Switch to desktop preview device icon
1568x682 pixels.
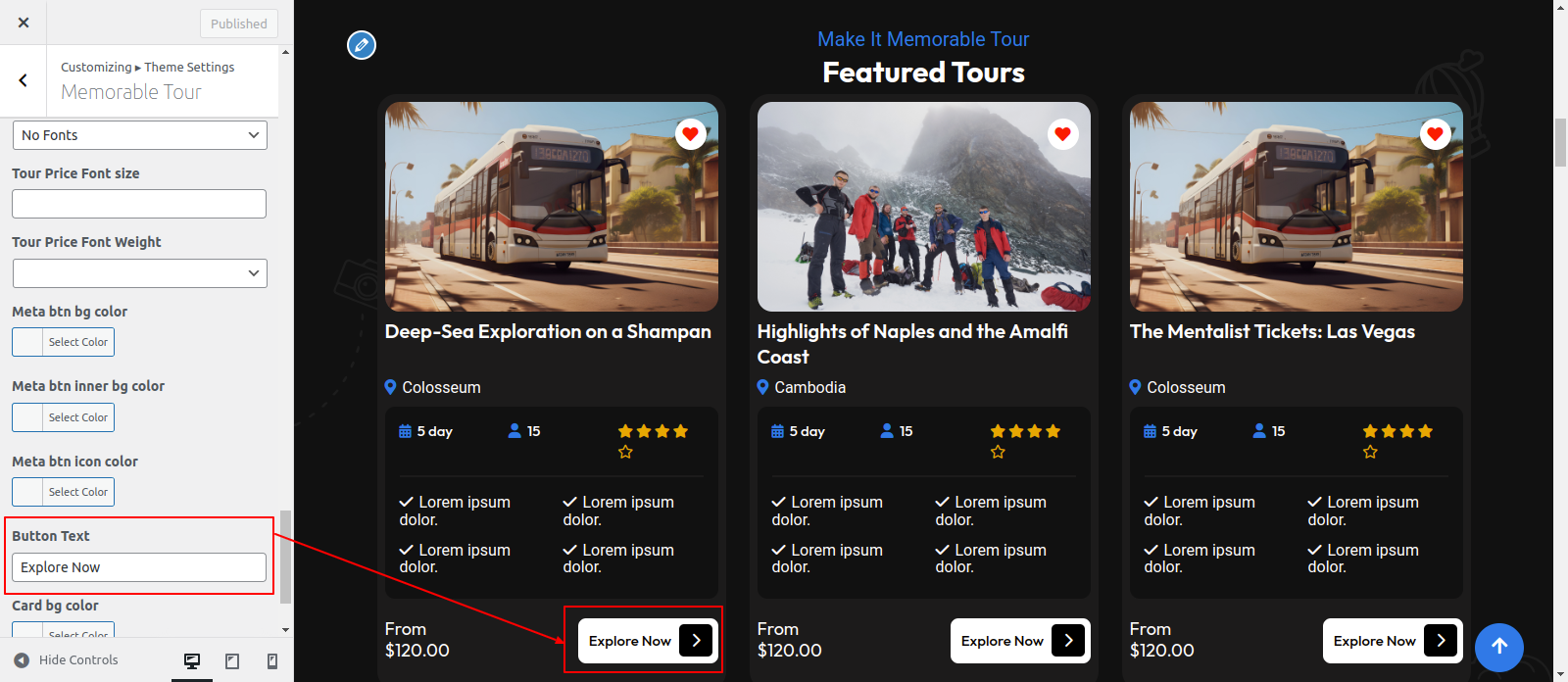(192, 661)
